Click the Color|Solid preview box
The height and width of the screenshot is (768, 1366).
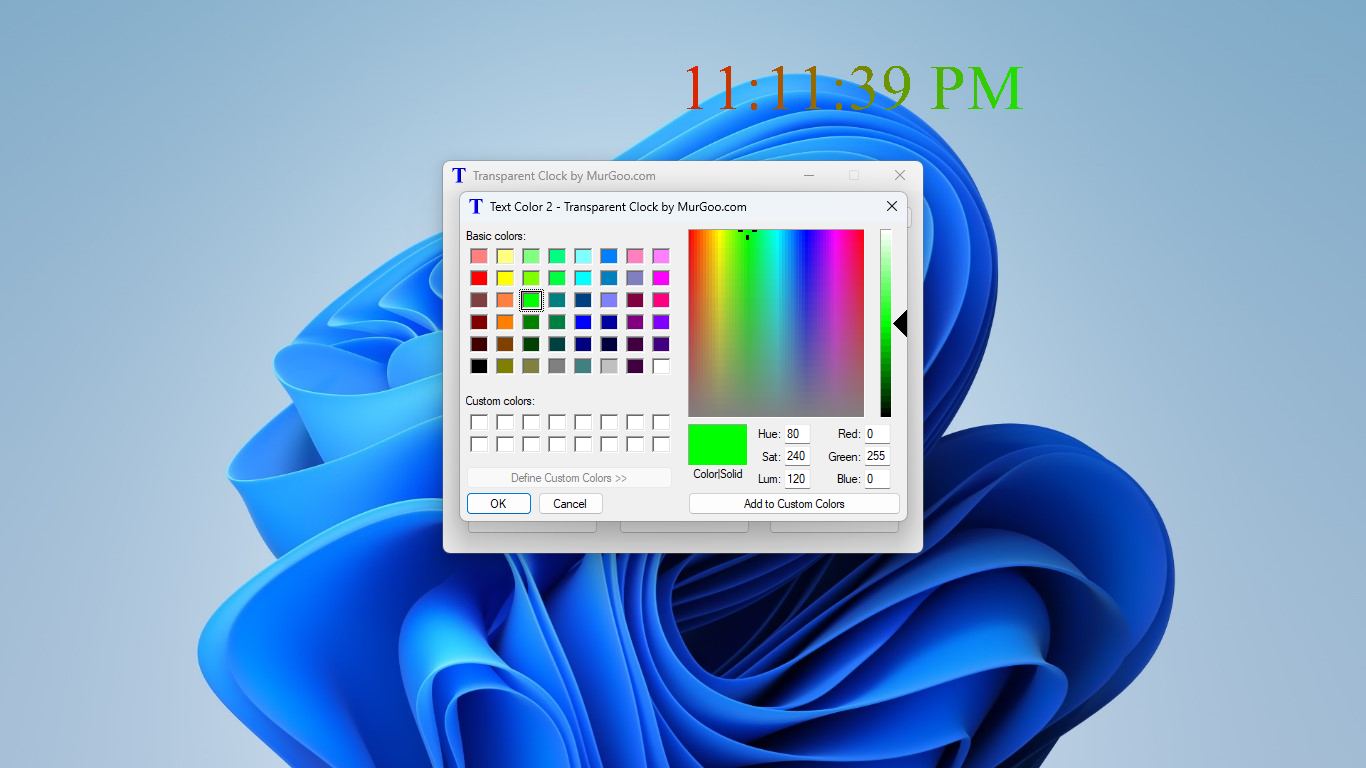[x=716, y=444]
